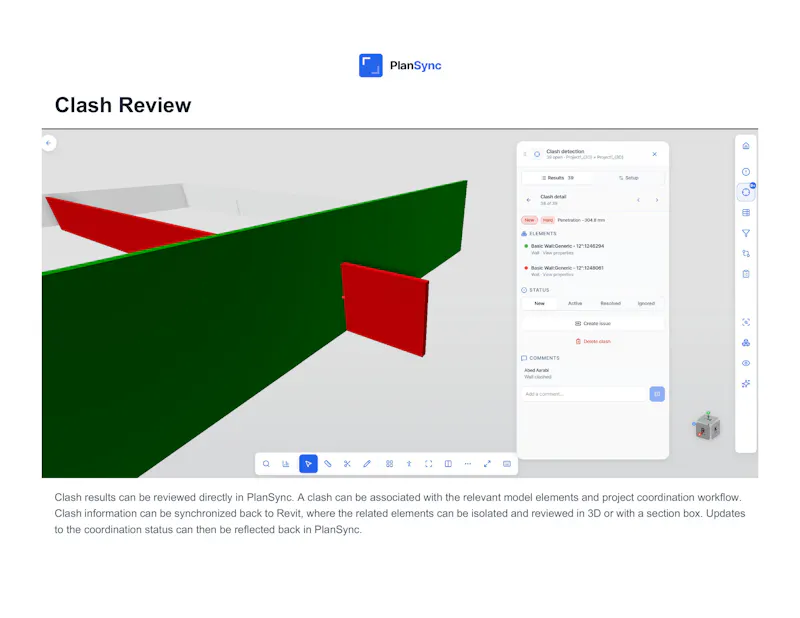Activate the first-person walk tool
The width and height of the screenshot is (800, 618).
point(409,464)
